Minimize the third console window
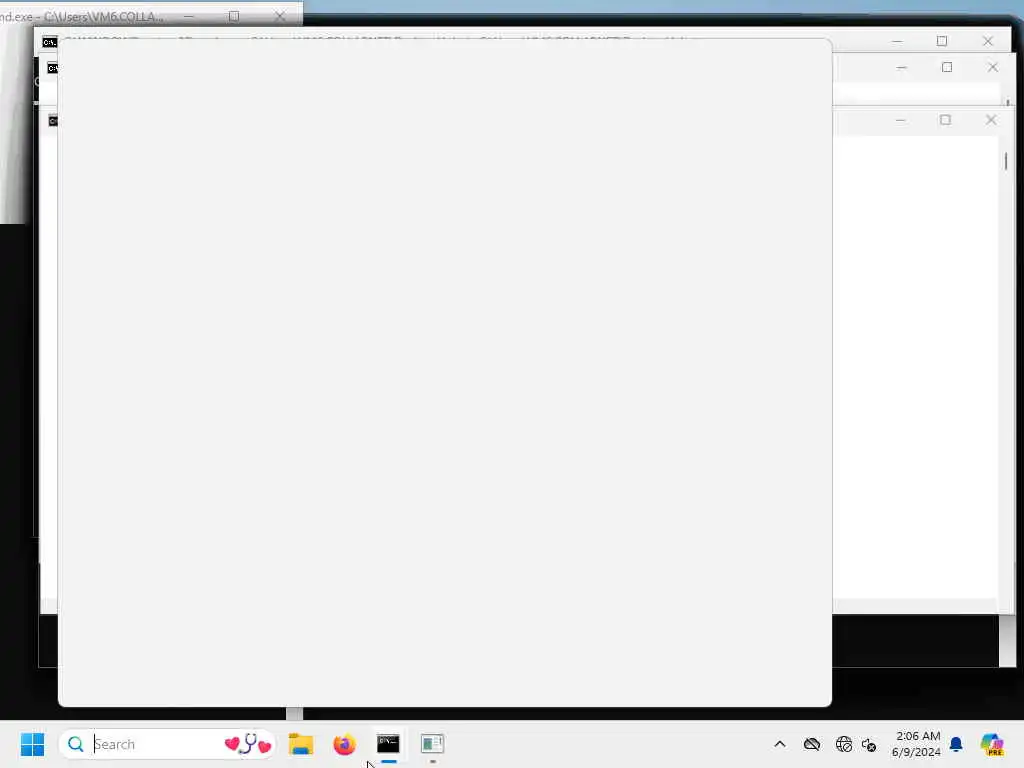1024x768 pixels. pyautogui.click(x=900, y=120)
